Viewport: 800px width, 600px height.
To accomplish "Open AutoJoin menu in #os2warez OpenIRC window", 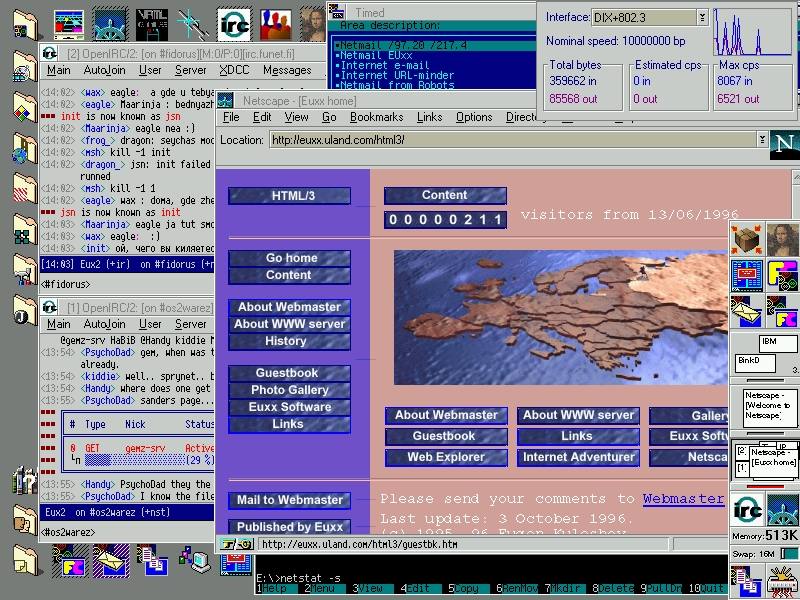I will (104, 324).
